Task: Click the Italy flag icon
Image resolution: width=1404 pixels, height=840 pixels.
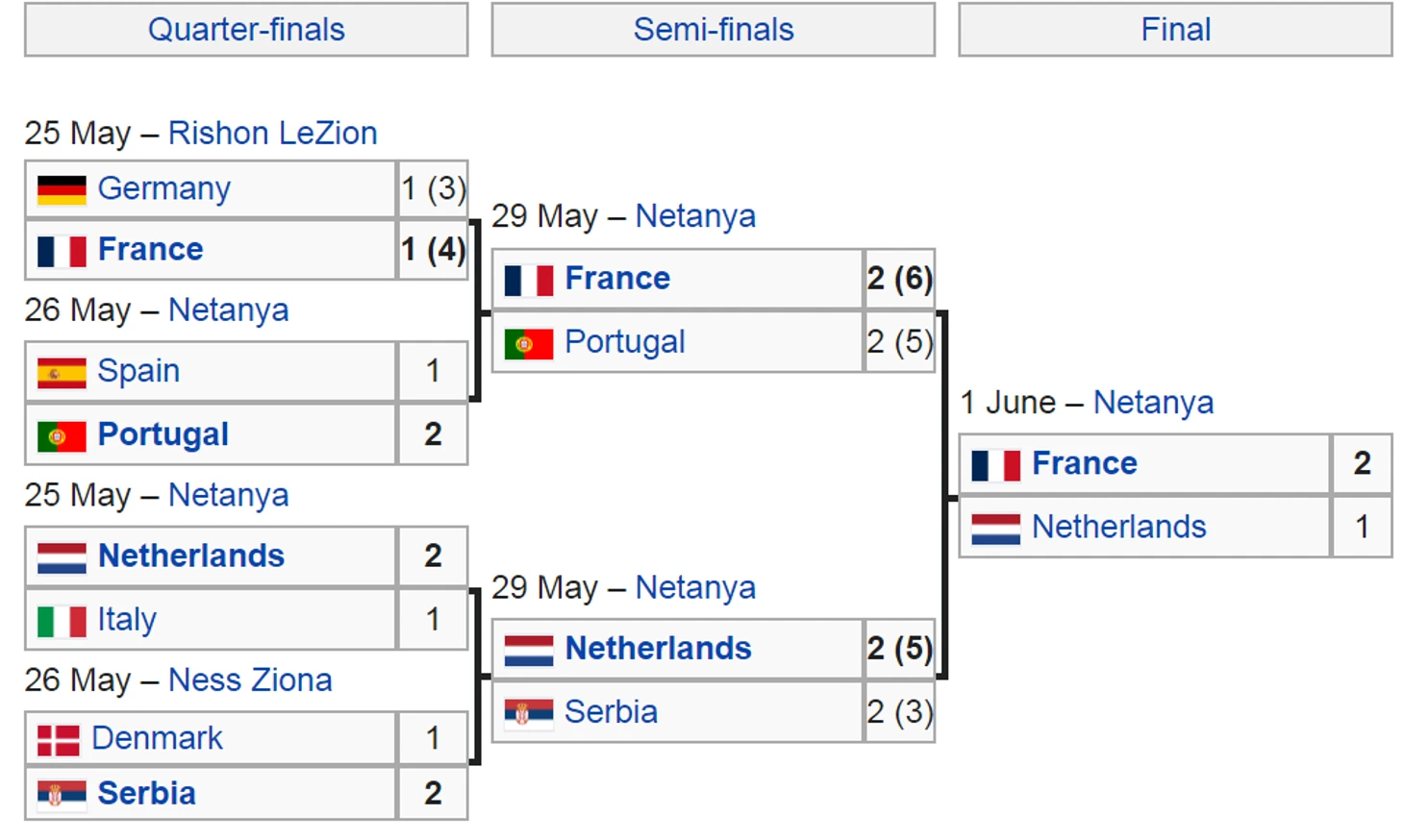Action: pyautogui.click(x=62, y=621)
